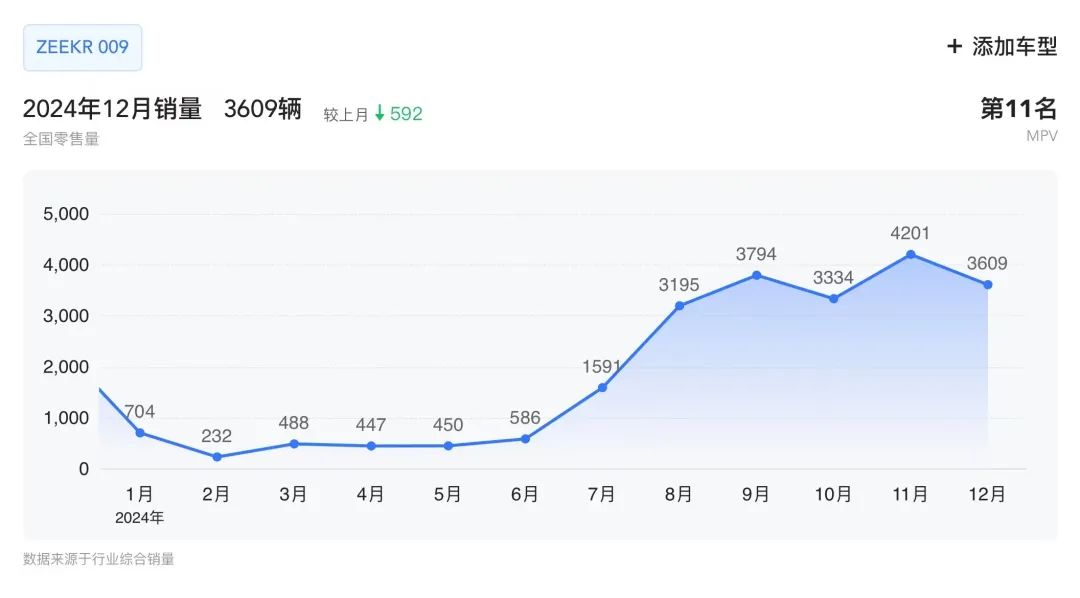Click the August data point 3195
This screenshot has height=598, width=1080.
[x=679, y=306]
